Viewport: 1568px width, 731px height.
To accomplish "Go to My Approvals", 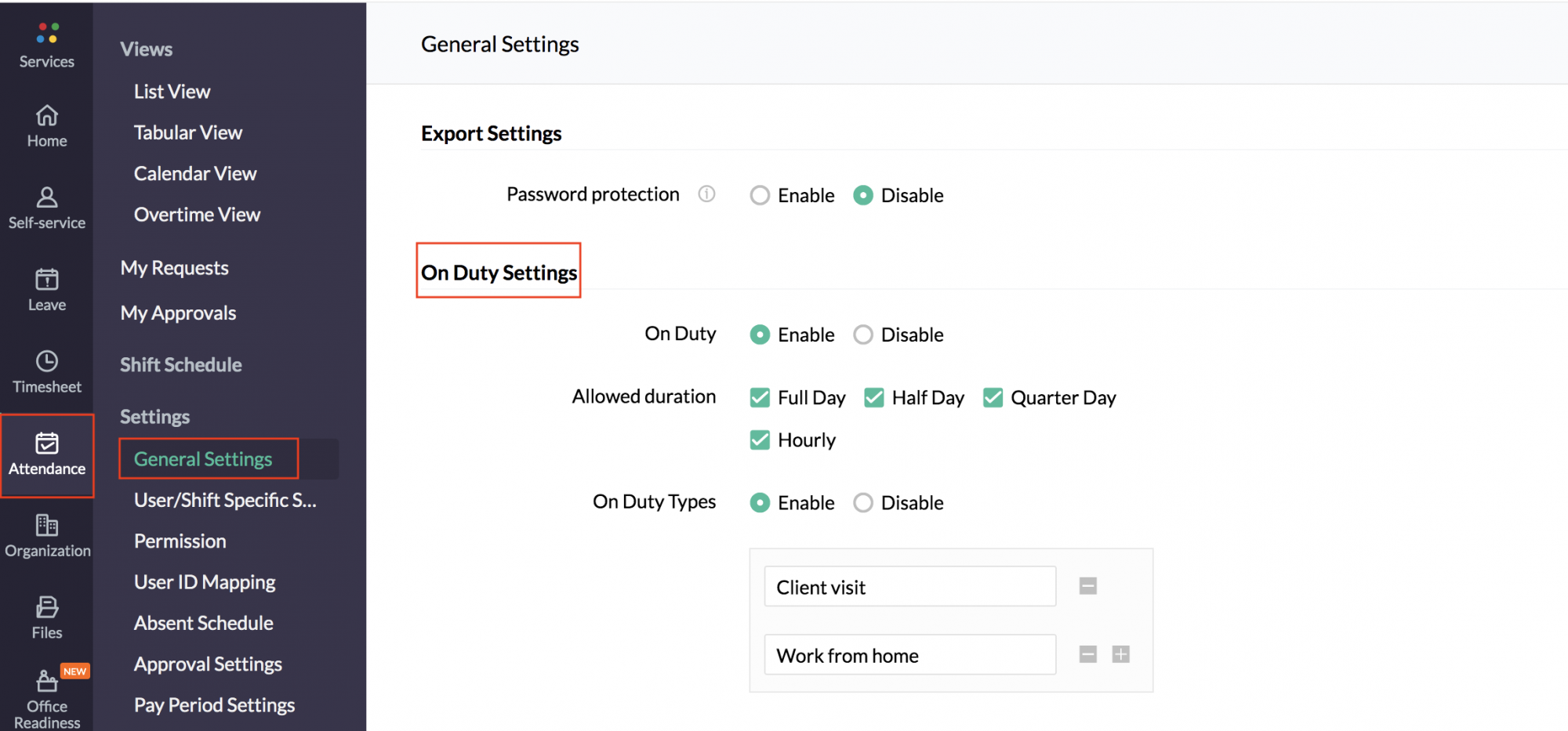I will (178, 313).
